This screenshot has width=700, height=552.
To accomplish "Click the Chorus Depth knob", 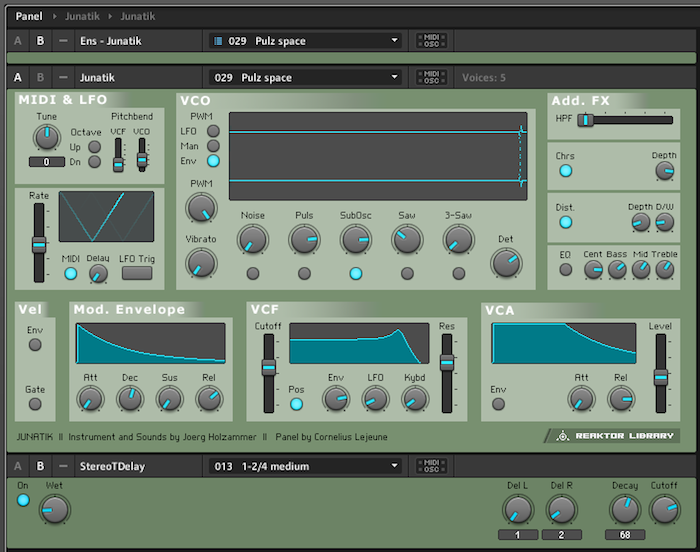I will pos(664,171).
